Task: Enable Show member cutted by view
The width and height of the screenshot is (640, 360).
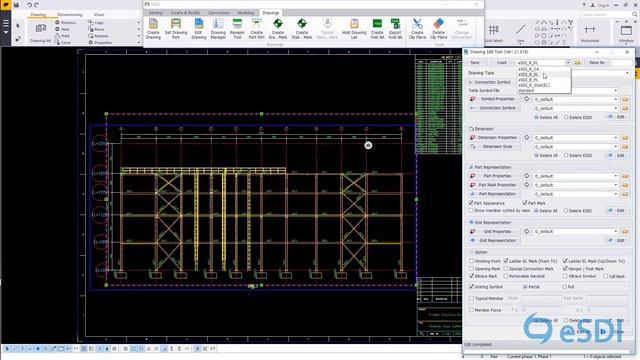Action: [471, 211]
